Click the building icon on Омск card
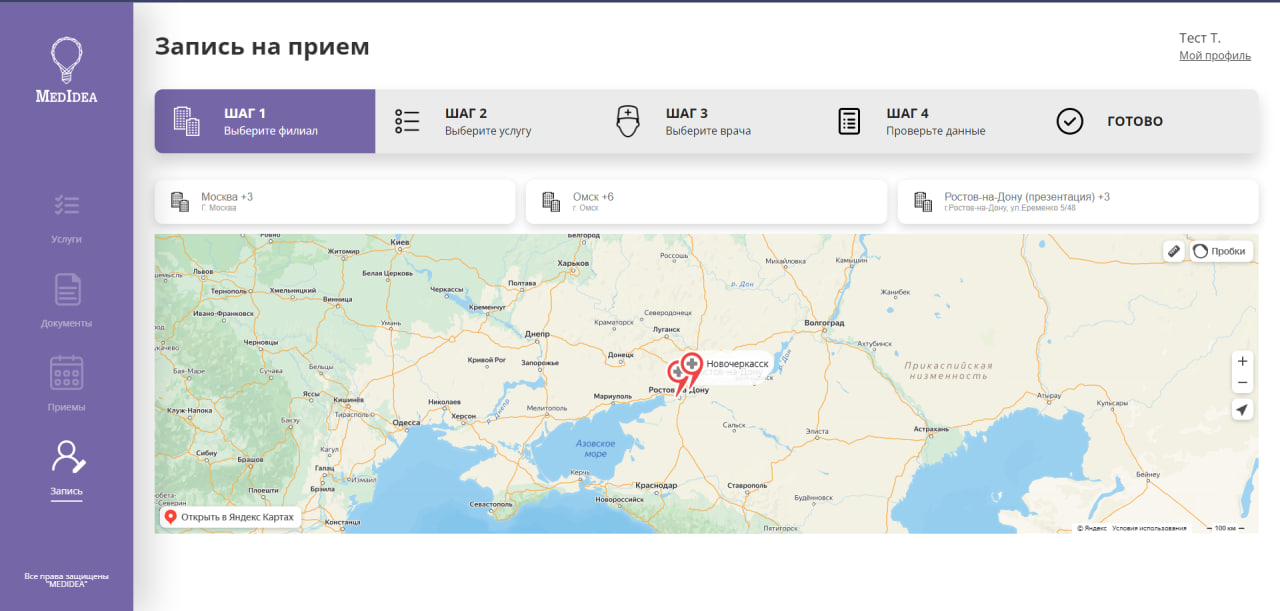The width and height of the screenshot is (1280, 611). pos(551,201)
